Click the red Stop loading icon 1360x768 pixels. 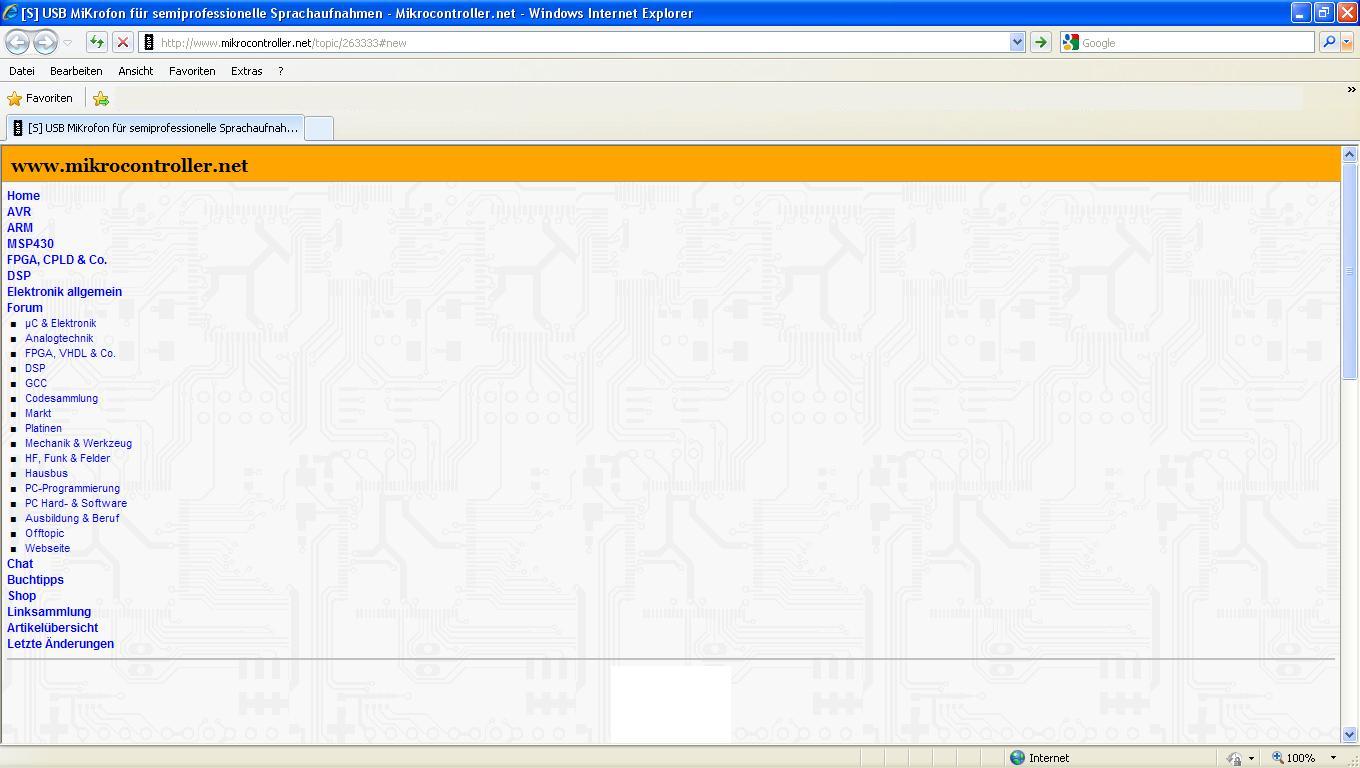[122, 42]
